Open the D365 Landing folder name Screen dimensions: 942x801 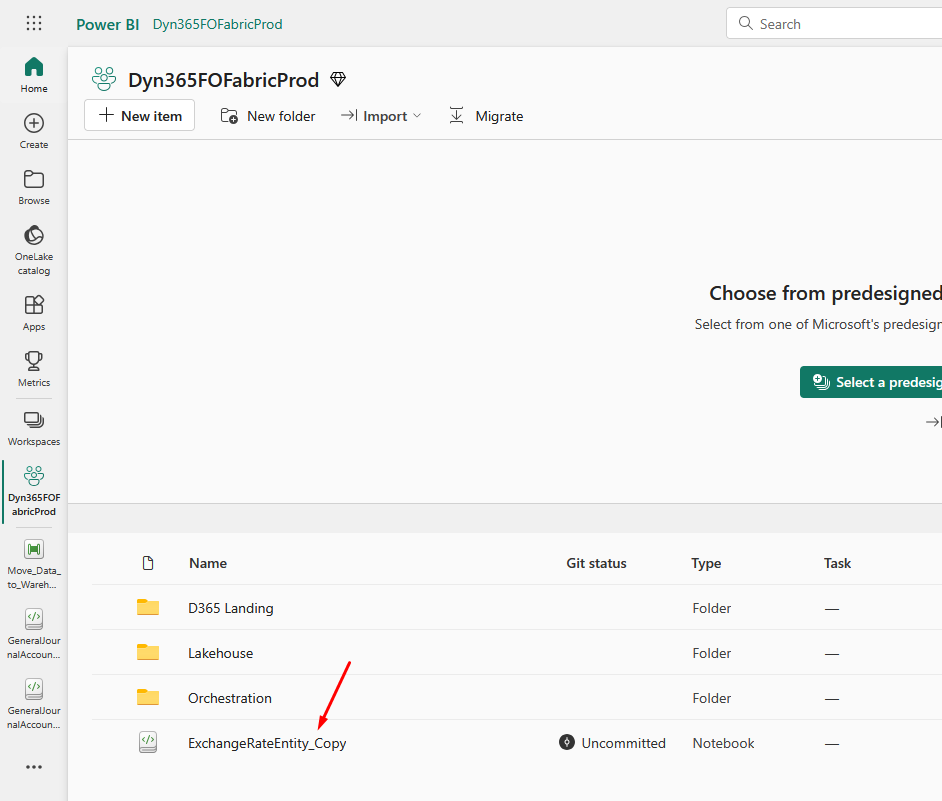point(231,608)
